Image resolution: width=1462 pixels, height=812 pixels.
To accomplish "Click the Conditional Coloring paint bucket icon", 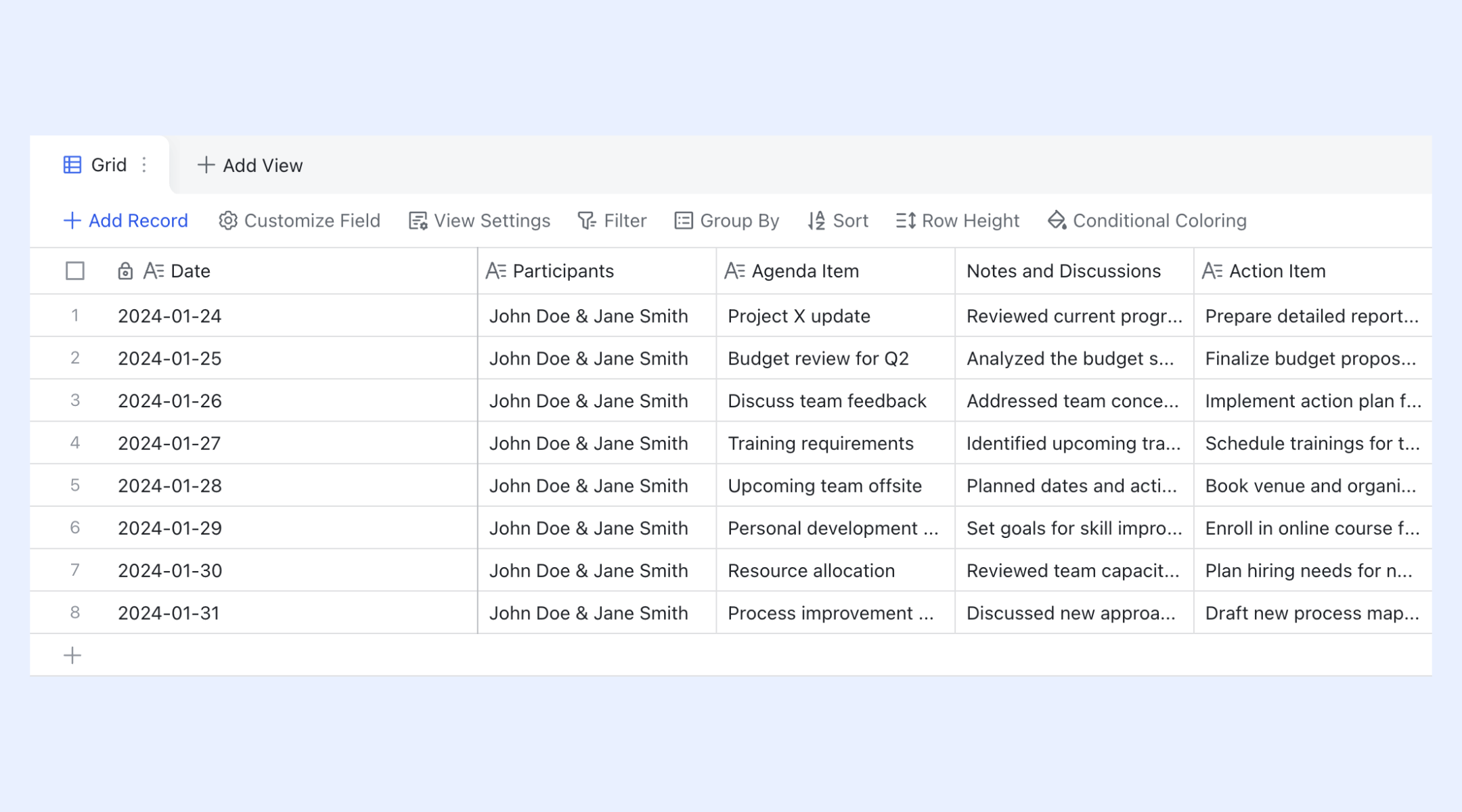I will point(1057,221).
